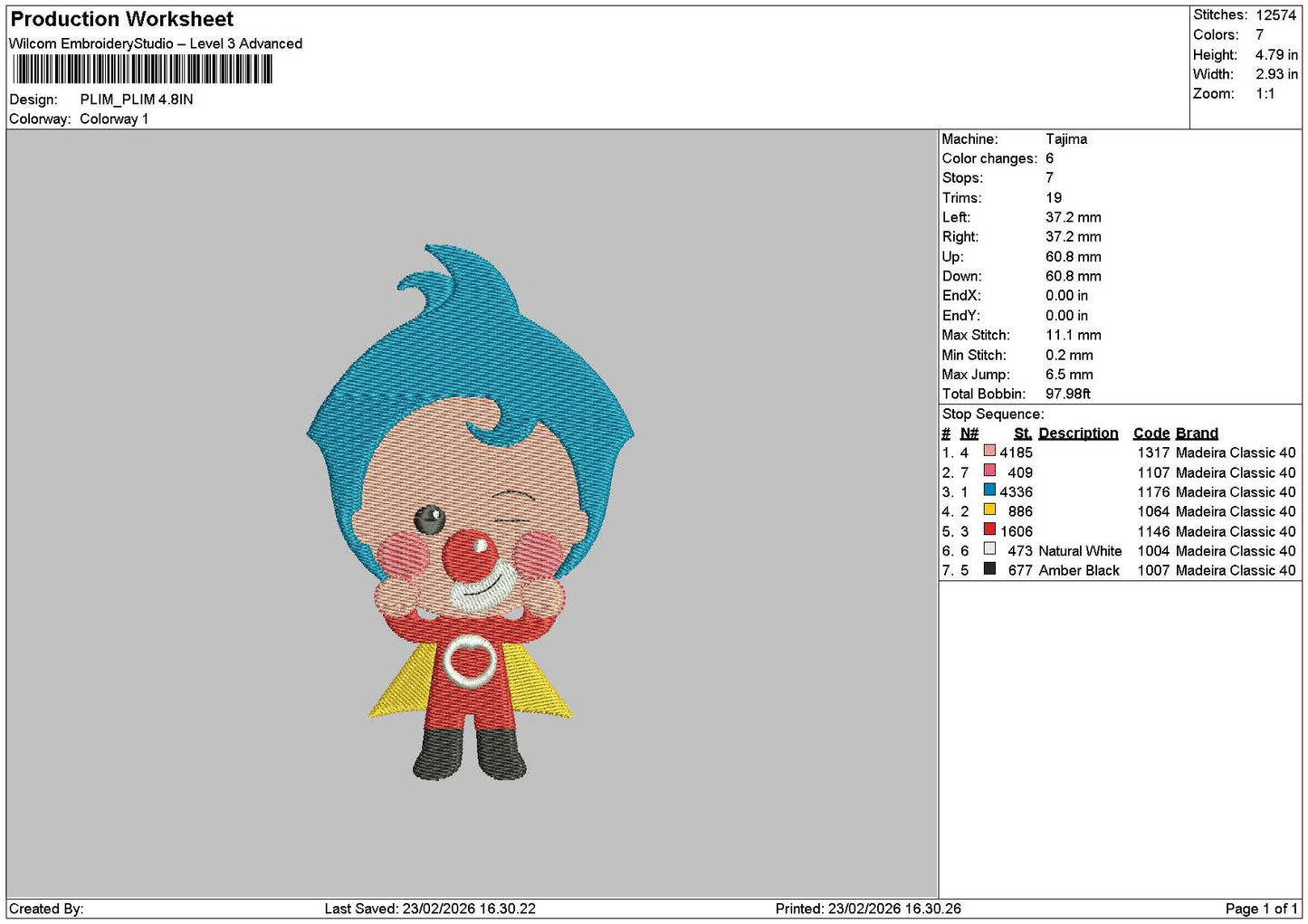The width and height of the screenshot is (1308, 924).
Task: Click the Zoom value 1:1
Action: tap(1265, 94)
